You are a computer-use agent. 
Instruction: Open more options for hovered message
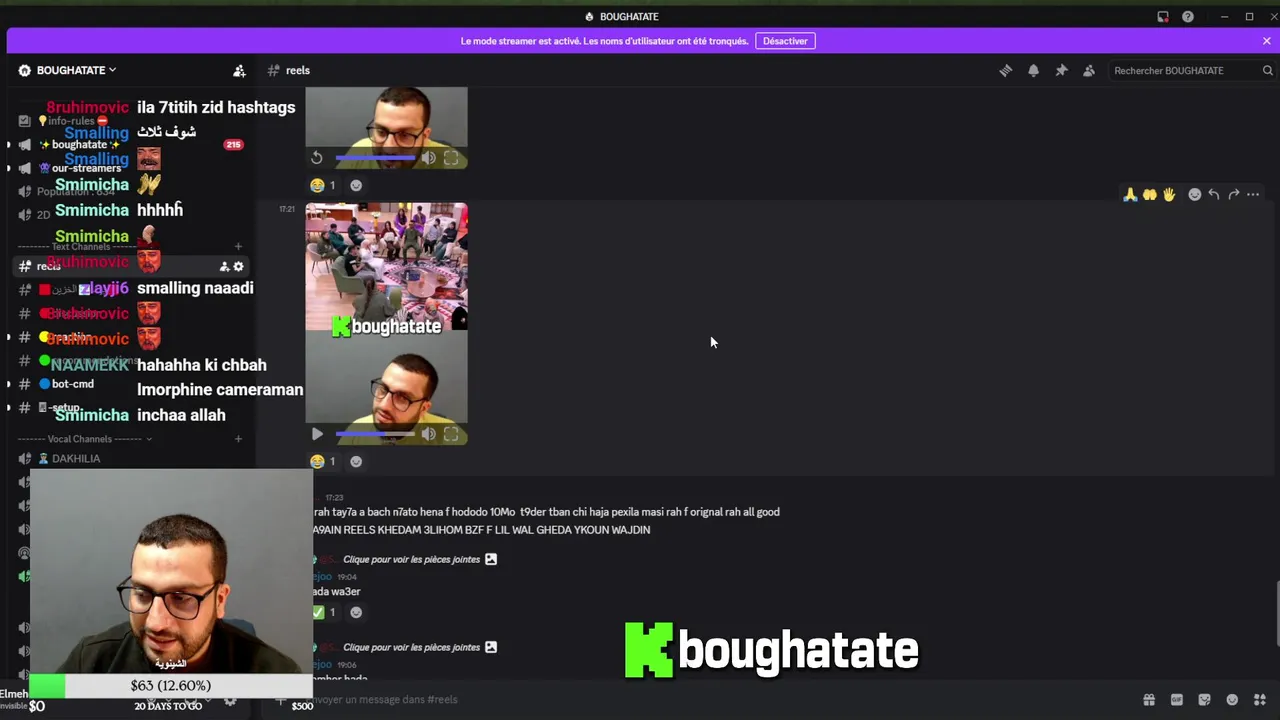click(x=1252, y=195)
